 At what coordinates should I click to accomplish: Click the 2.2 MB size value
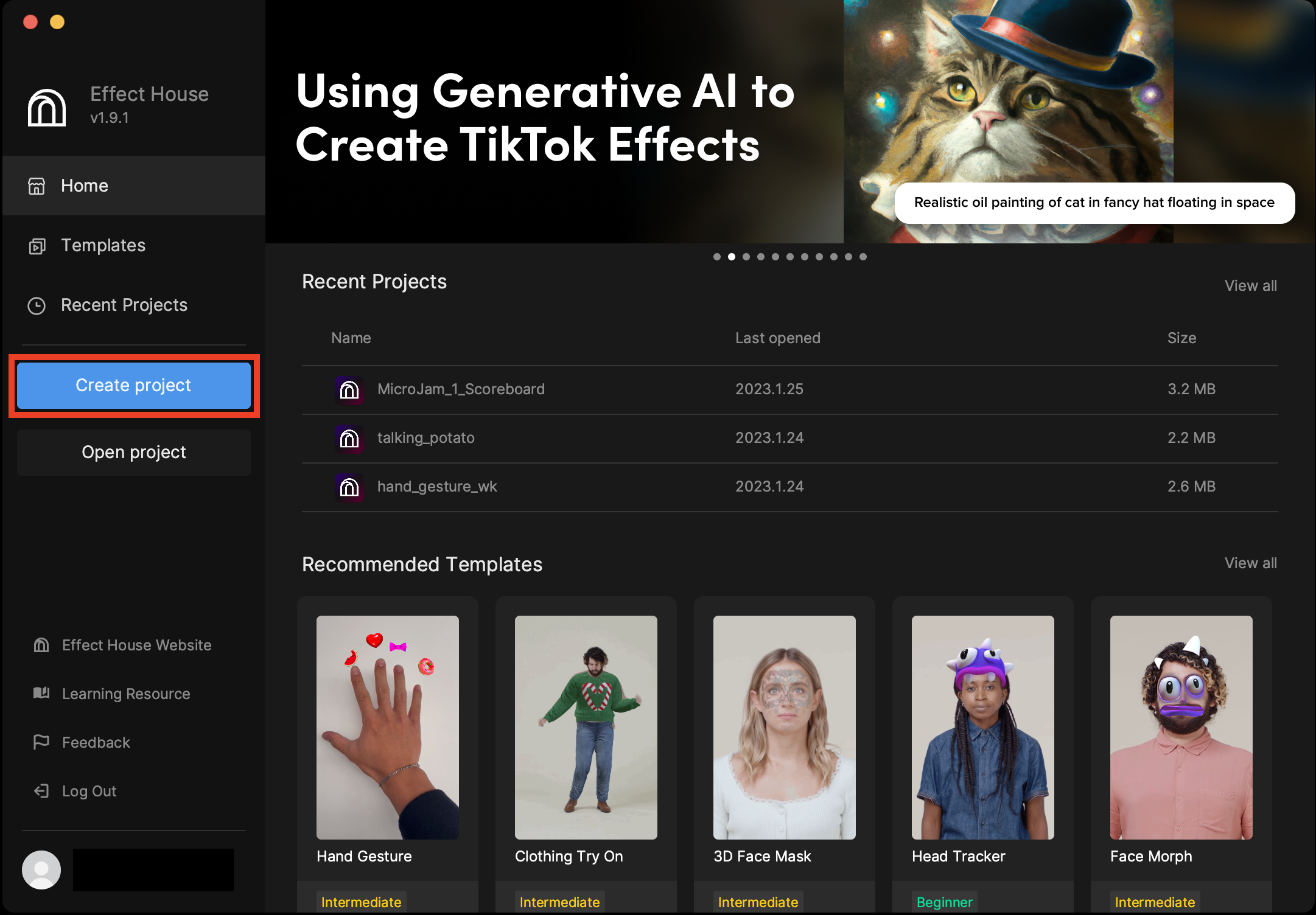coord(1191,438)
